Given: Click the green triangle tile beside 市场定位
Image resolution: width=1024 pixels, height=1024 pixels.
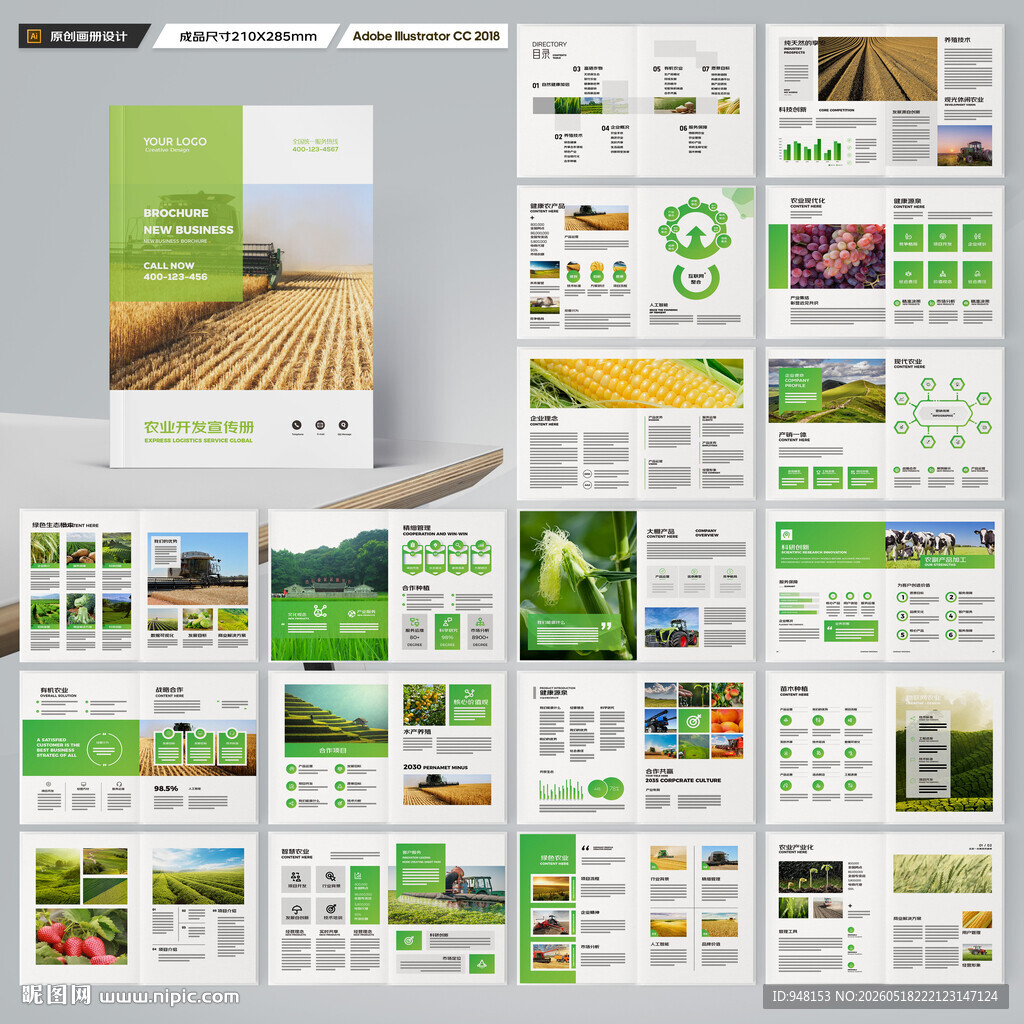Looking at the screenshot, I should point(482,964).
